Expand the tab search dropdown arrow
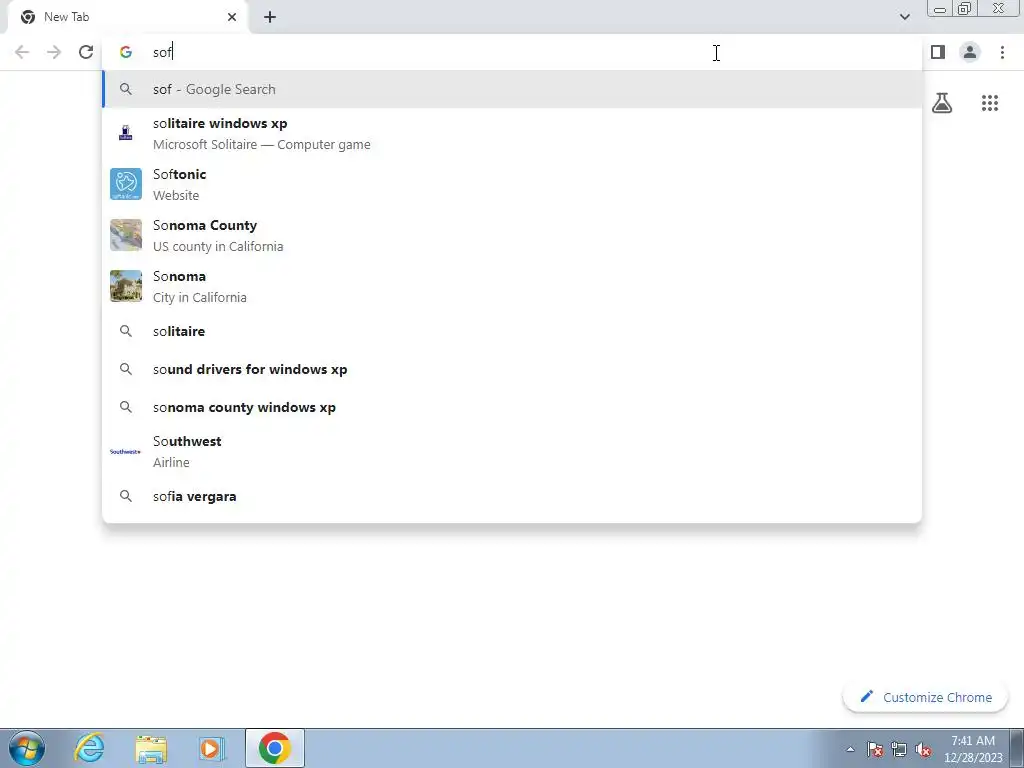1024x768 pixels. pos(904,17)
